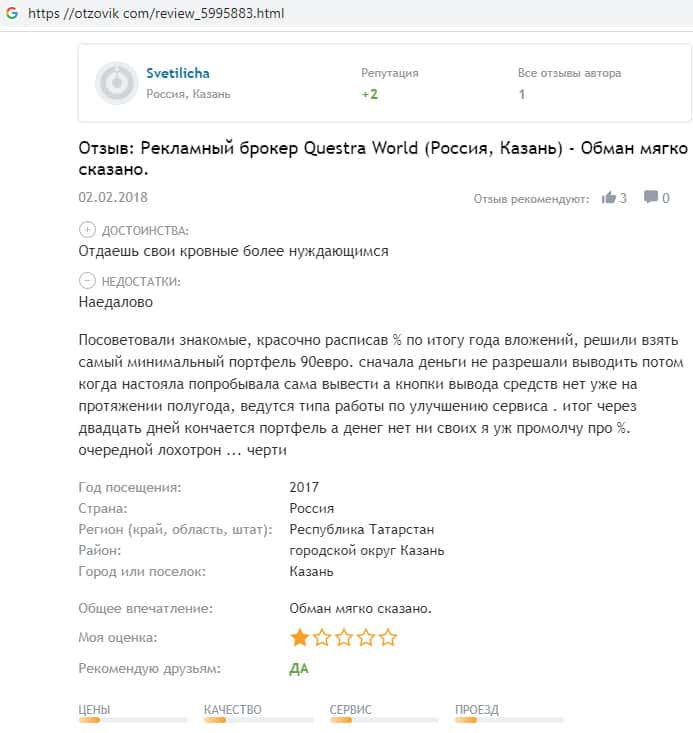Click the minus icon beside НЕДОСТАТКИ
Screen dimensions: 693x733
click(x=87, y=281)
